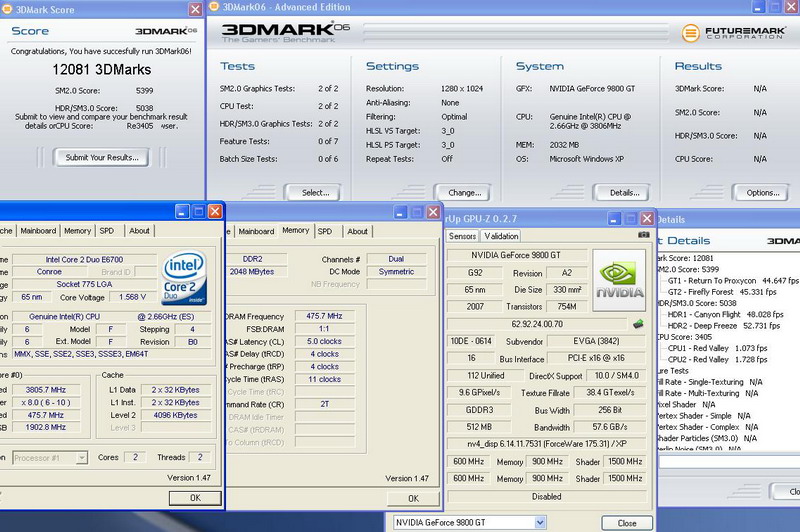Click the 3DMark Score window title icon

click(x=7, y=9)
